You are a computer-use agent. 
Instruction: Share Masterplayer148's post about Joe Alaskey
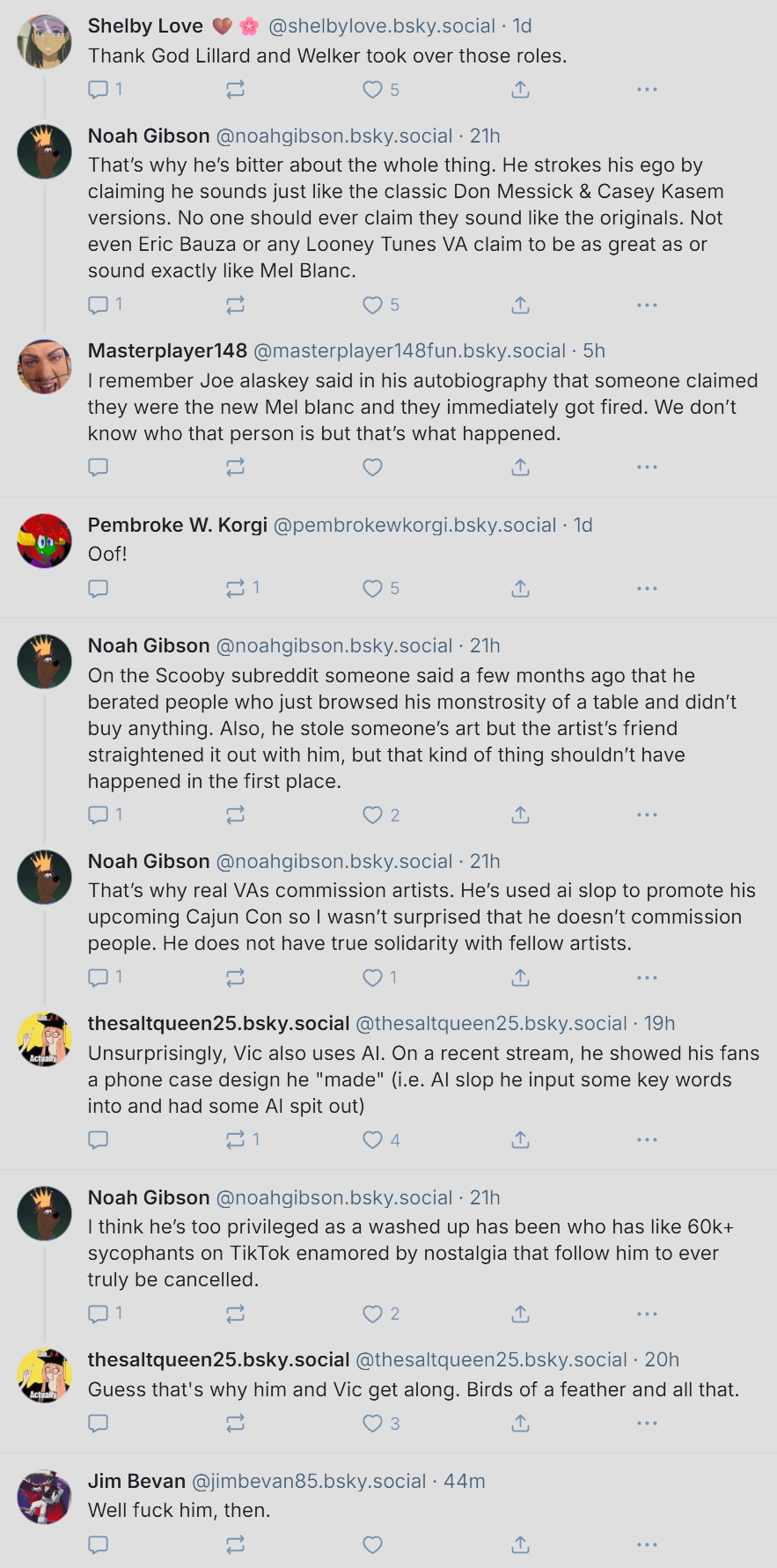tap(520, 467)
